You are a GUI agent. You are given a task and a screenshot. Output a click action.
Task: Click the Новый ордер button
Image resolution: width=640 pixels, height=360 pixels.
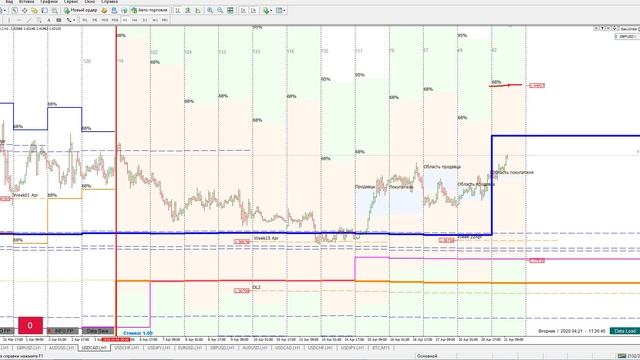80,11
